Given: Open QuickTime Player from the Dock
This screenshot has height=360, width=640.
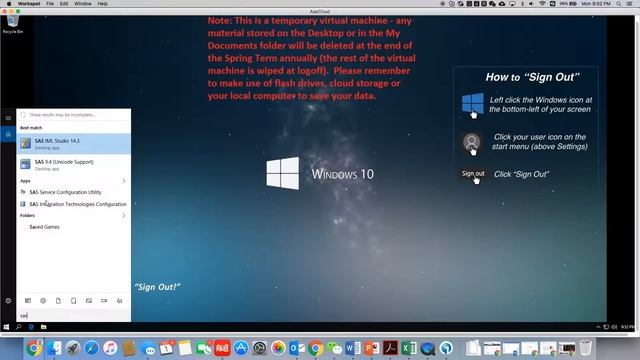Looking at the screenshot, I should pyautogui.click(x=427, y=348).
